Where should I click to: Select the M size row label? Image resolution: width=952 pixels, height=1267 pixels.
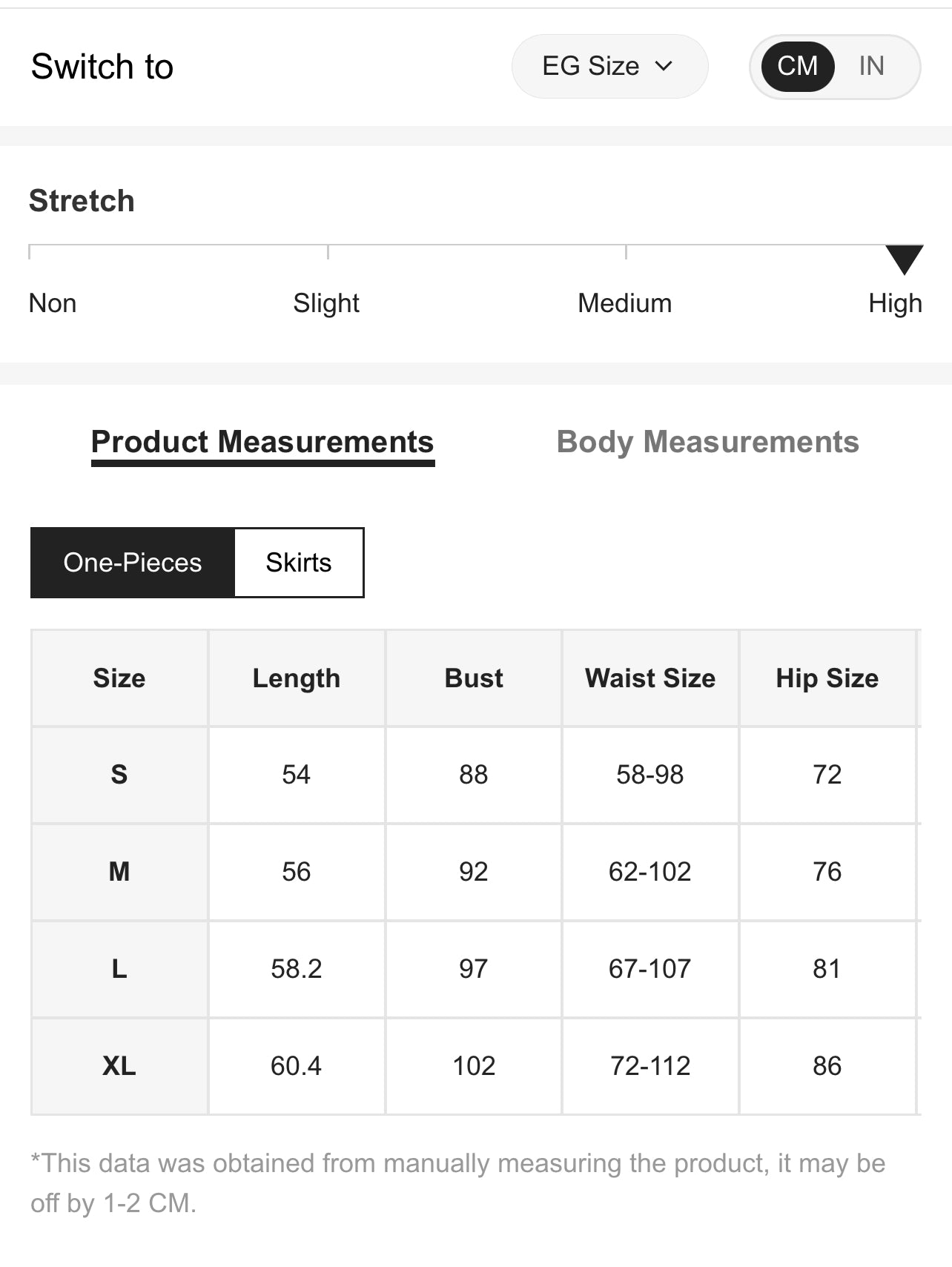(119, 872)
